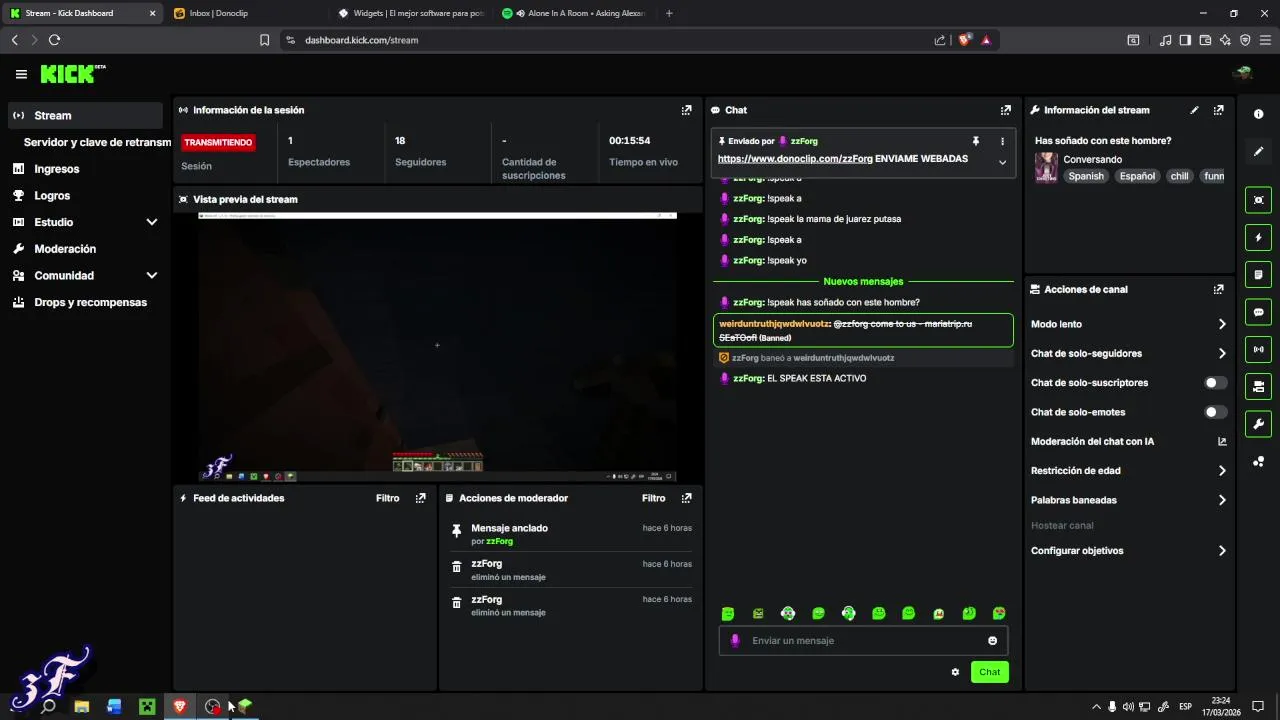Open the hamburger menu beside the Kick logo

[x=21, y=74]
